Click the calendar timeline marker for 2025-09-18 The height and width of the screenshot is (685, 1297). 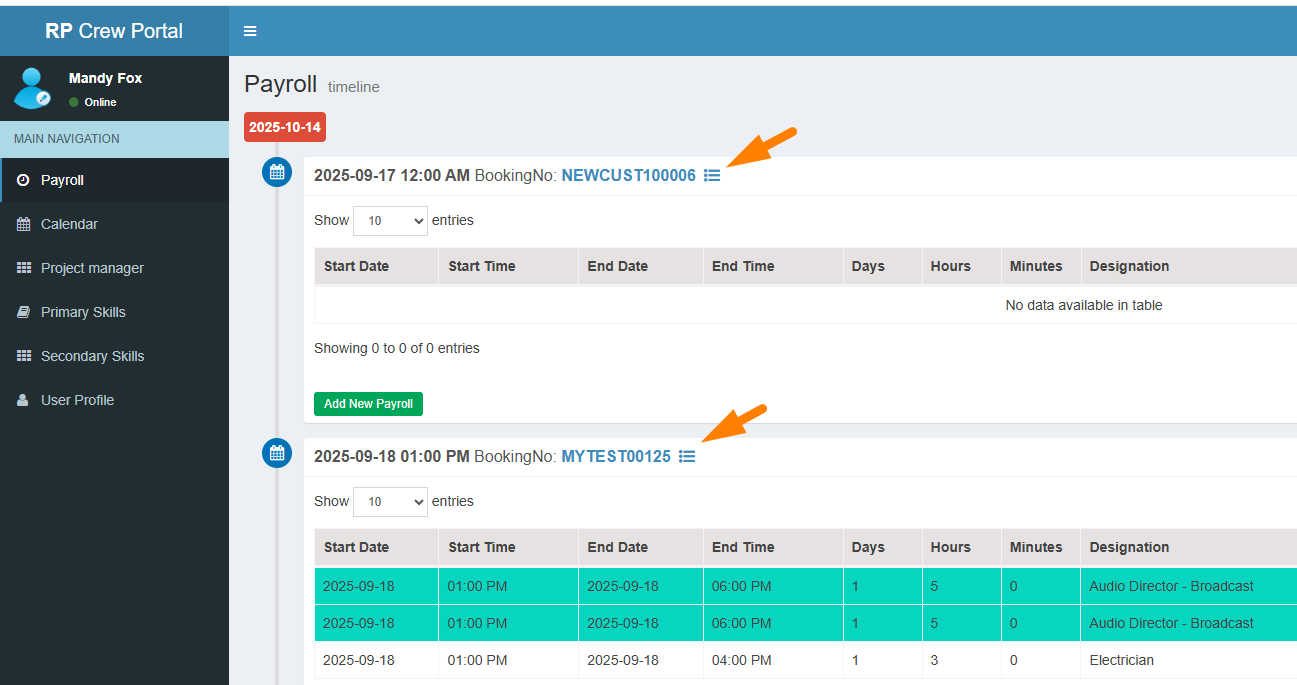pos(277,453)
